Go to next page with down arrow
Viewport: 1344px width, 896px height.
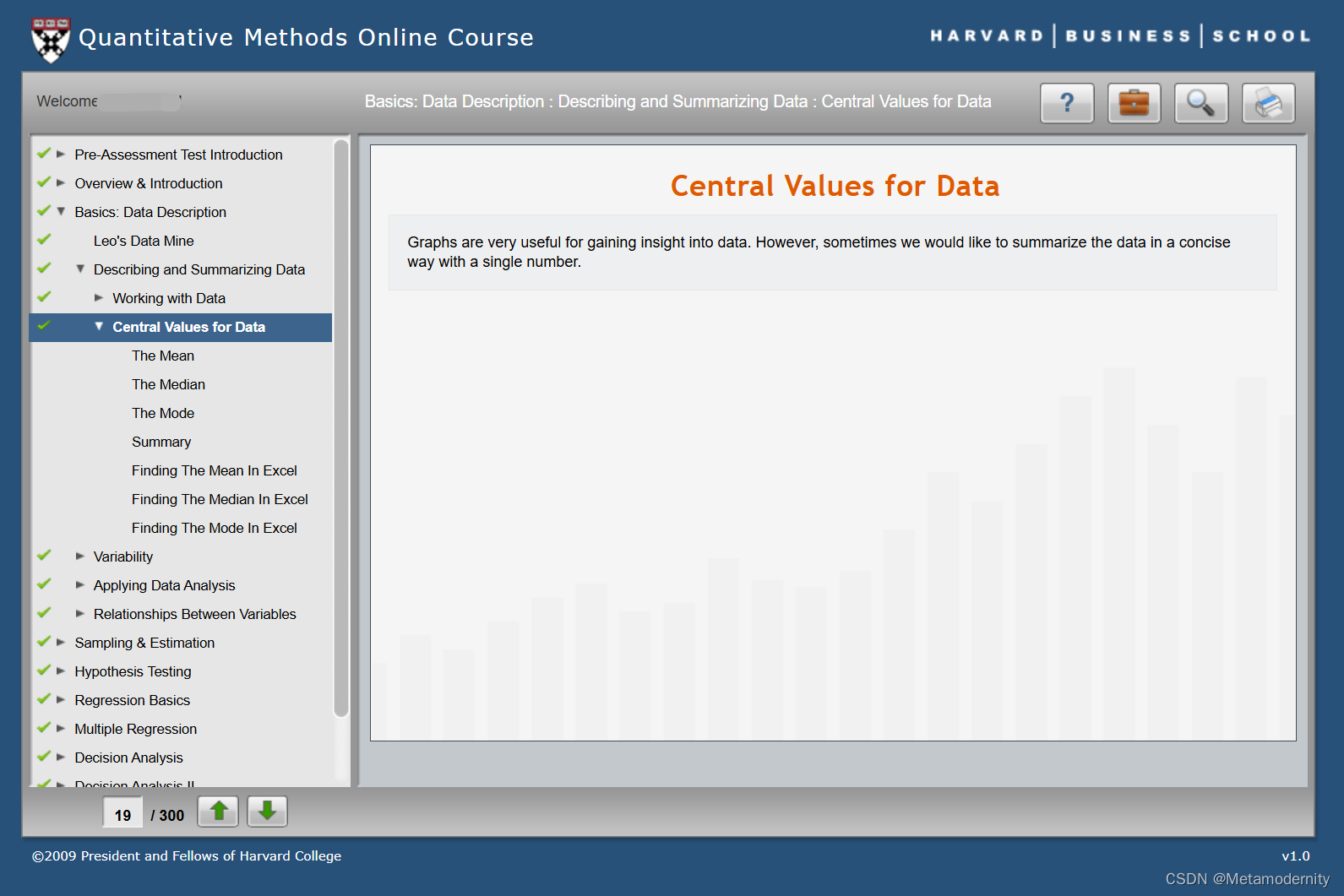(267, 812)
